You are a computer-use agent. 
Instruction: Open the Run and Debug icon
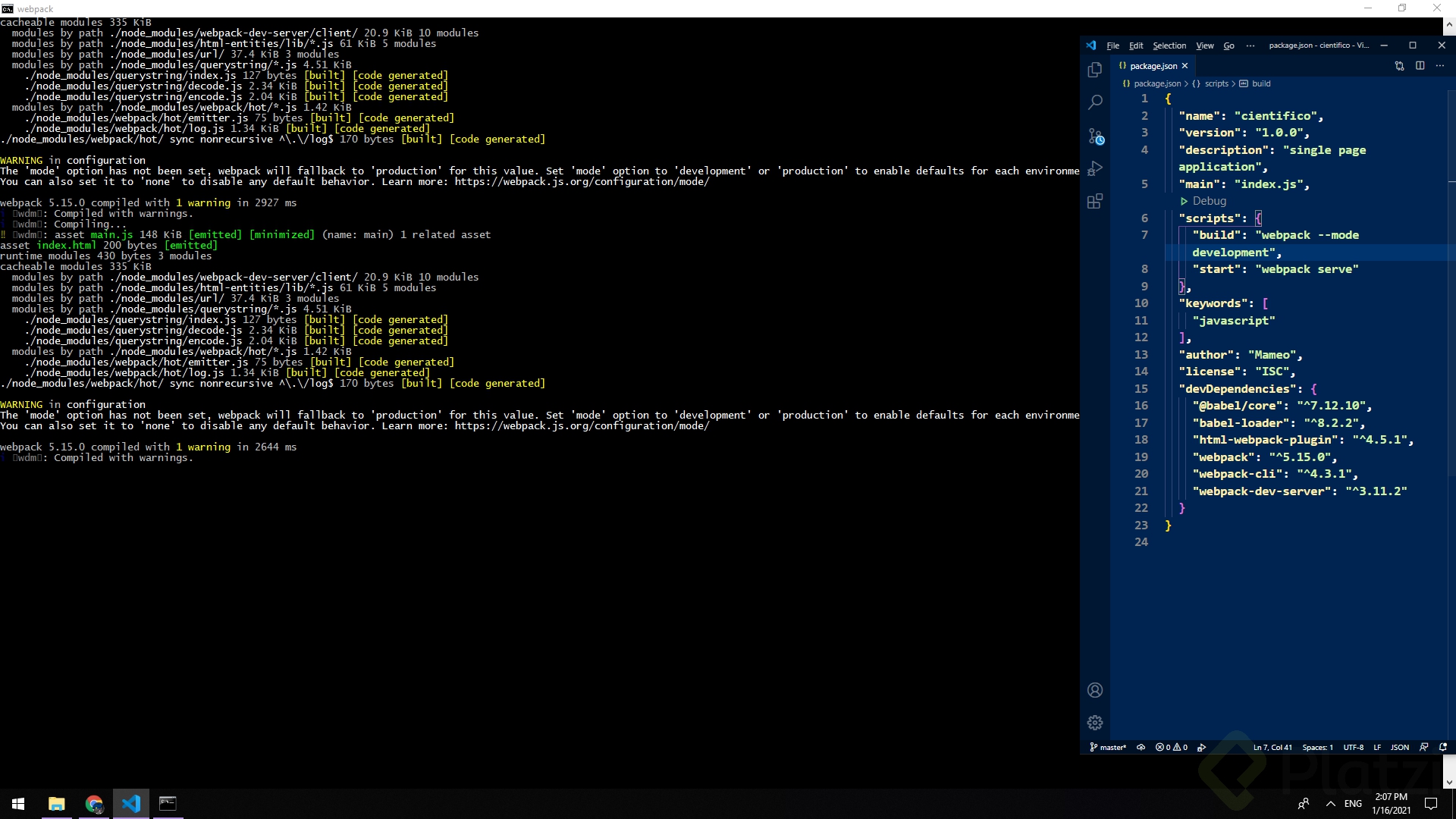point(1095,168)
